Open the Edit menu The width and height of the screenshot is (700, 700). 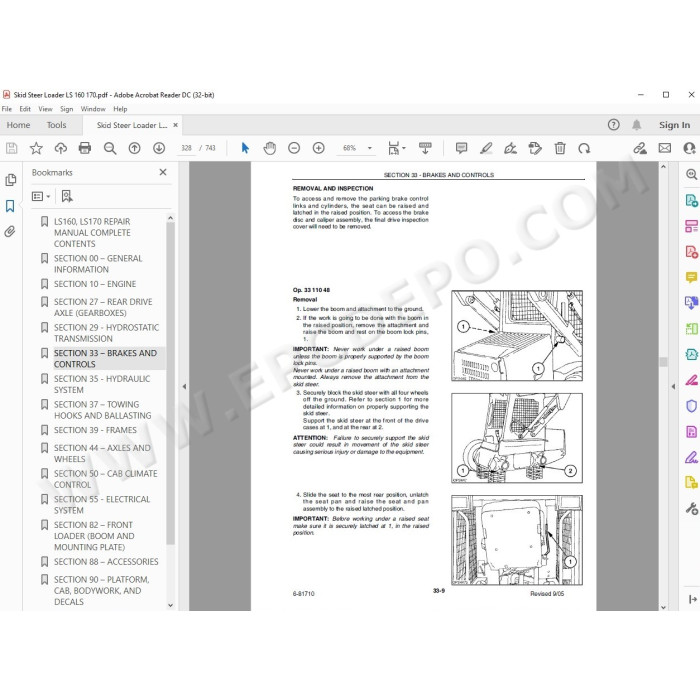pyautogui.click(x=25, y=109)
